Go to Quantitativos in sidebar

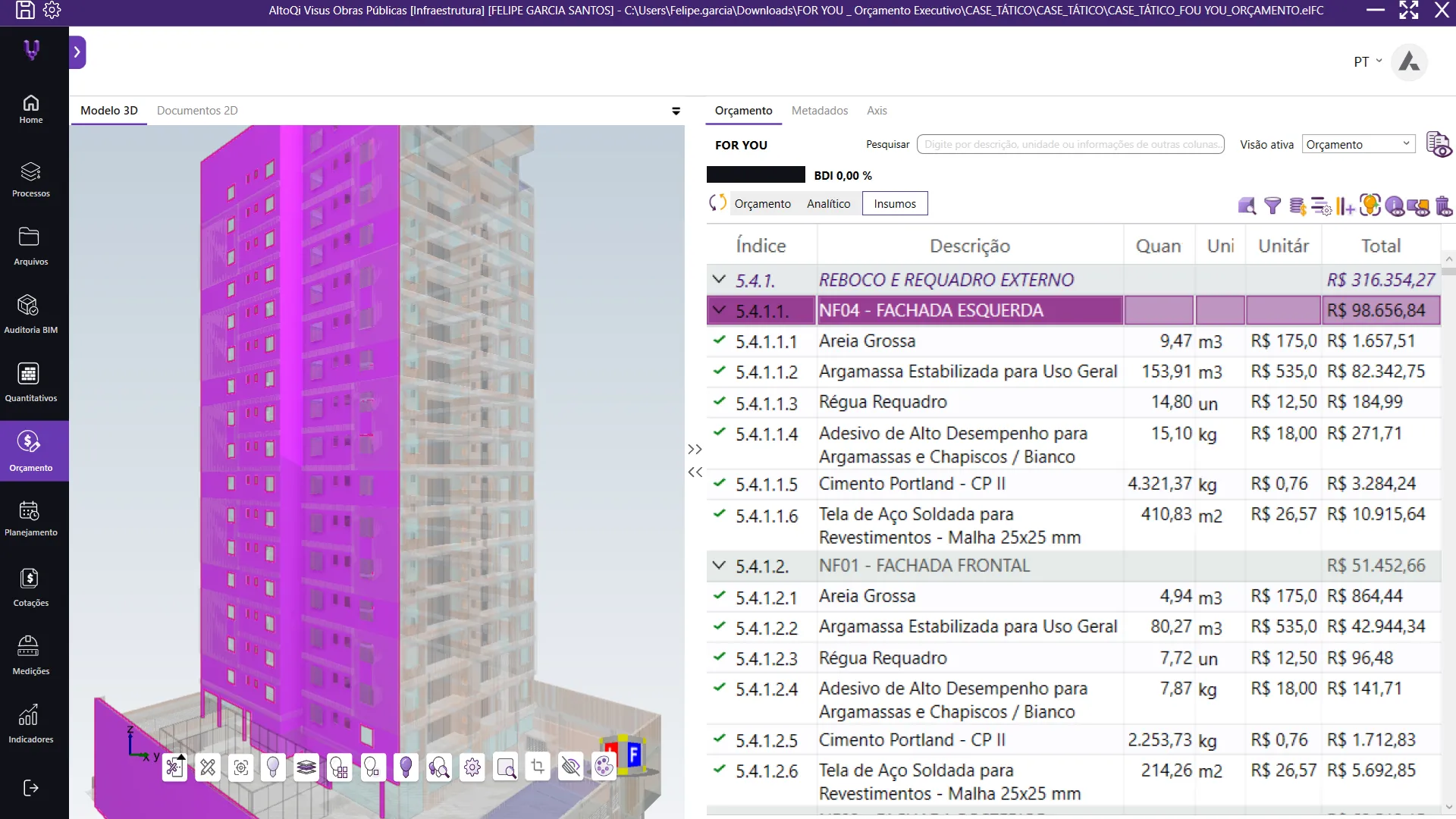point(30,382)
